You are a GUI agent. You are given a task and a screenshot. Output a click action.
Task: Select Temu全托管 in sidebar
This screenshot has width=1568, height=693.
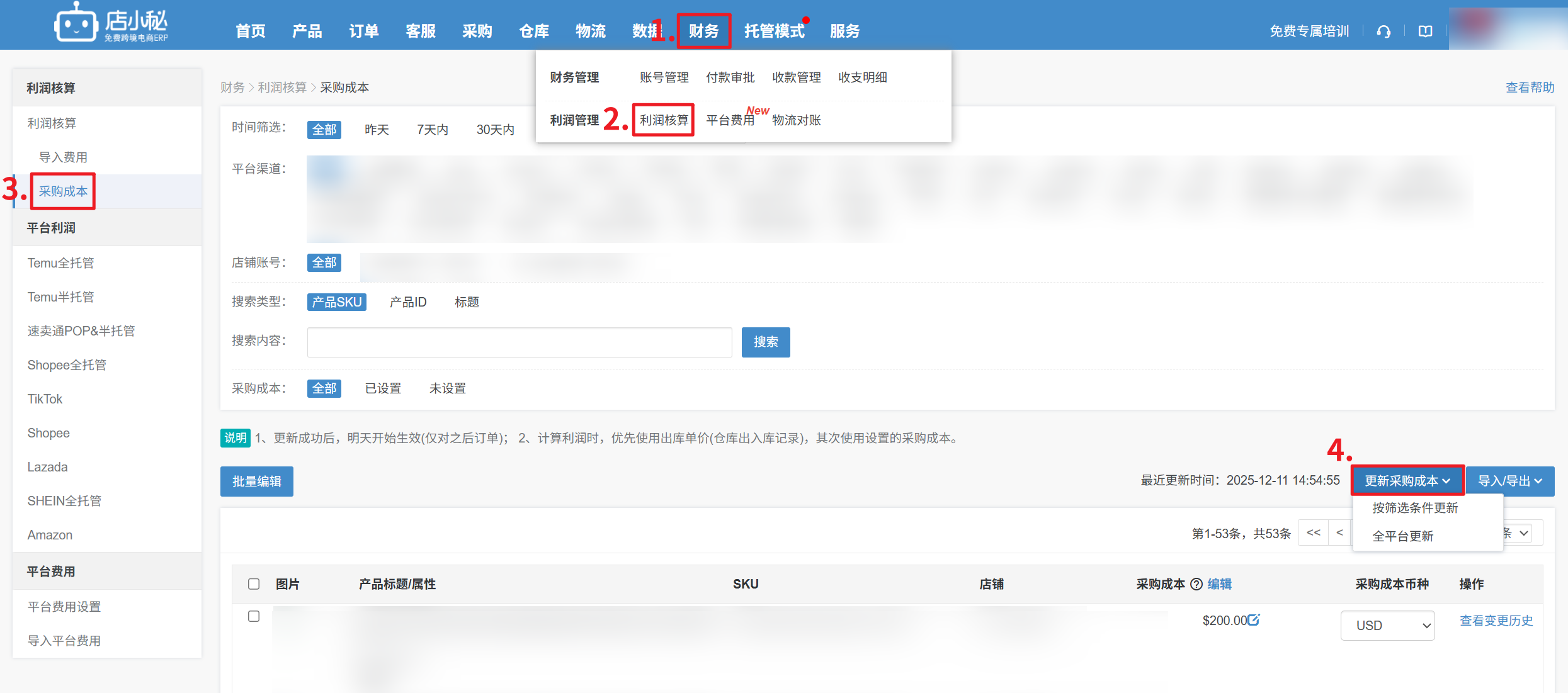(x=61, y=263)
